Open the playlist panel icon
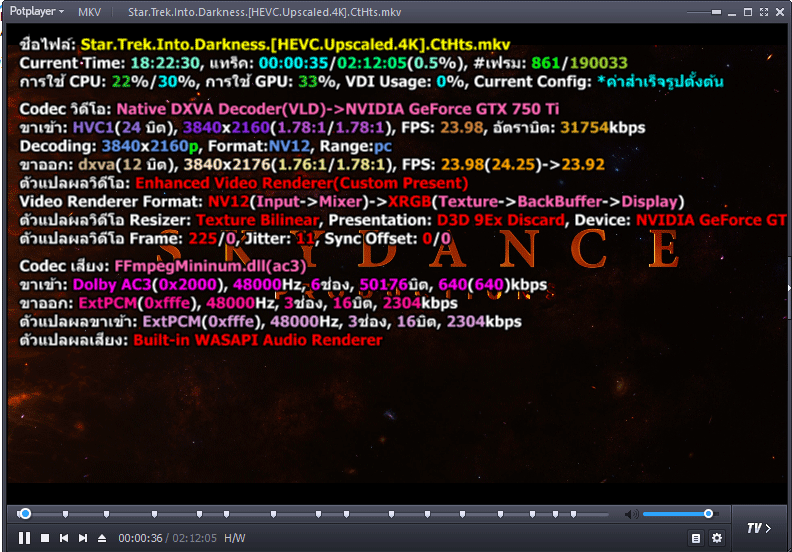 [x=696, y=538]
